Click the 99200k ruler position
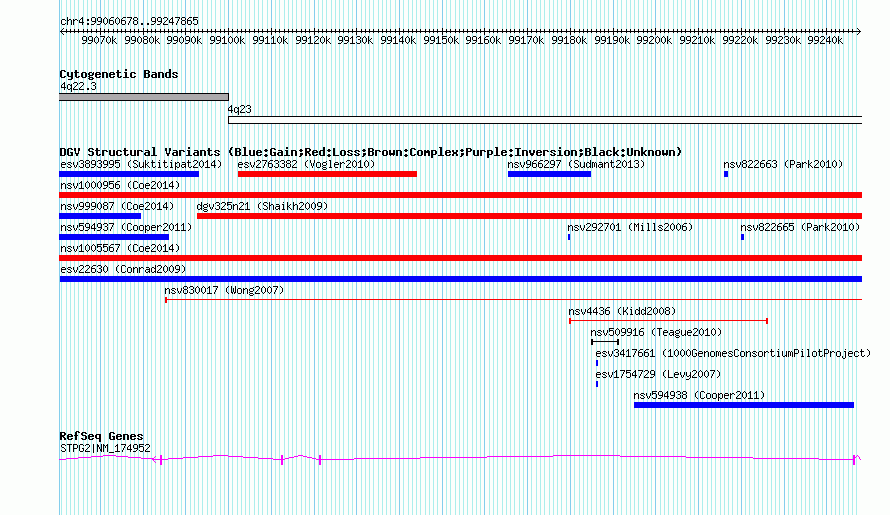This screenshot has width=890, height=515. click(654, 40)
